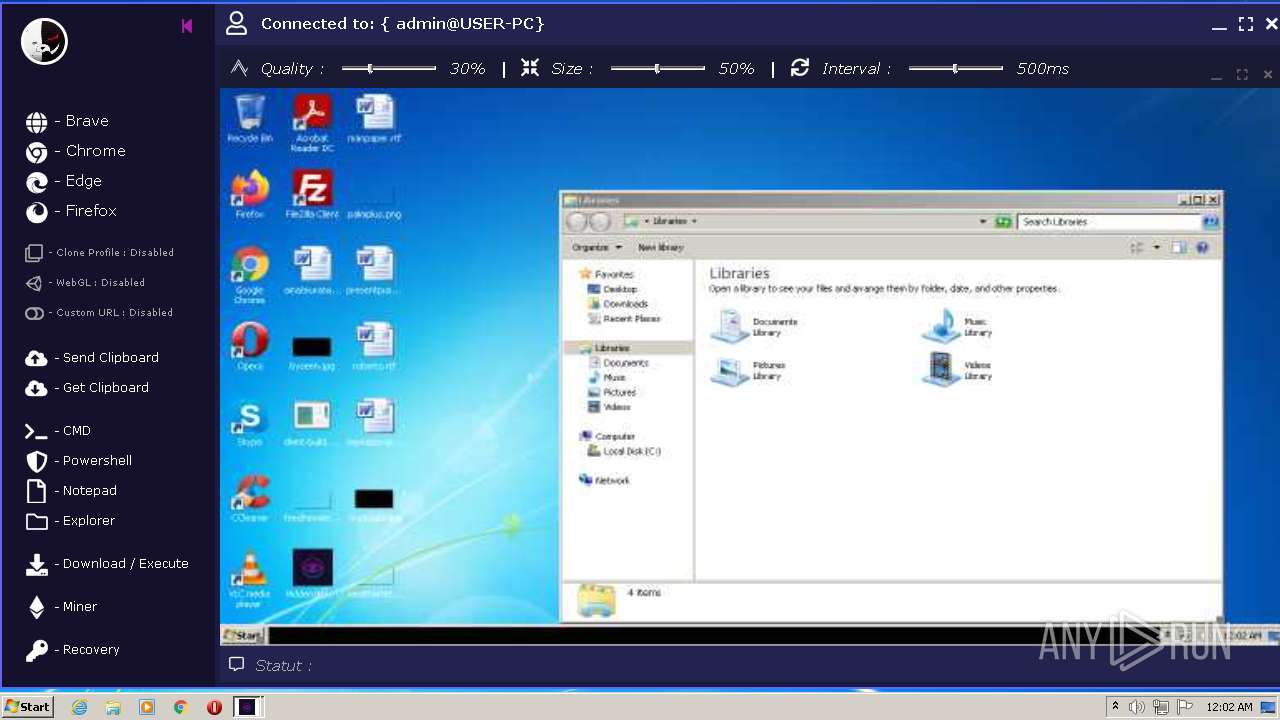Select Desktop under Favorites
Screen dimensions: 1280x720
pyautogui.click(x=612, y=290)
